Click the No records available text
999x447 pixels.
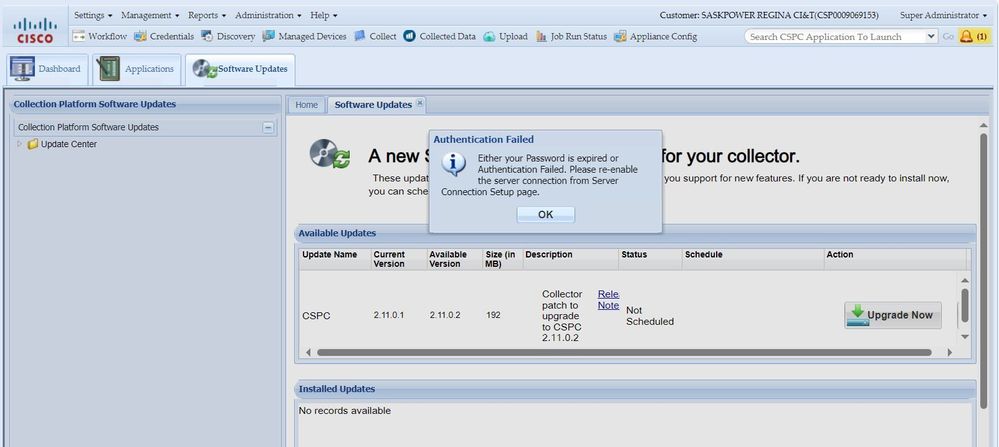tap(345, 411)
